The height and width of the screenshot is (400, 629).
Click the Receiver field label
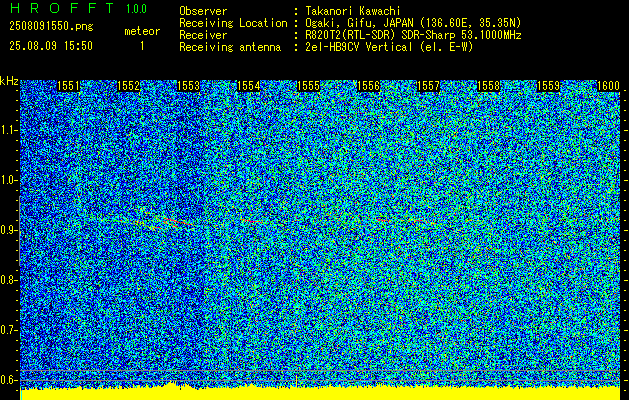tap(203, 35)
